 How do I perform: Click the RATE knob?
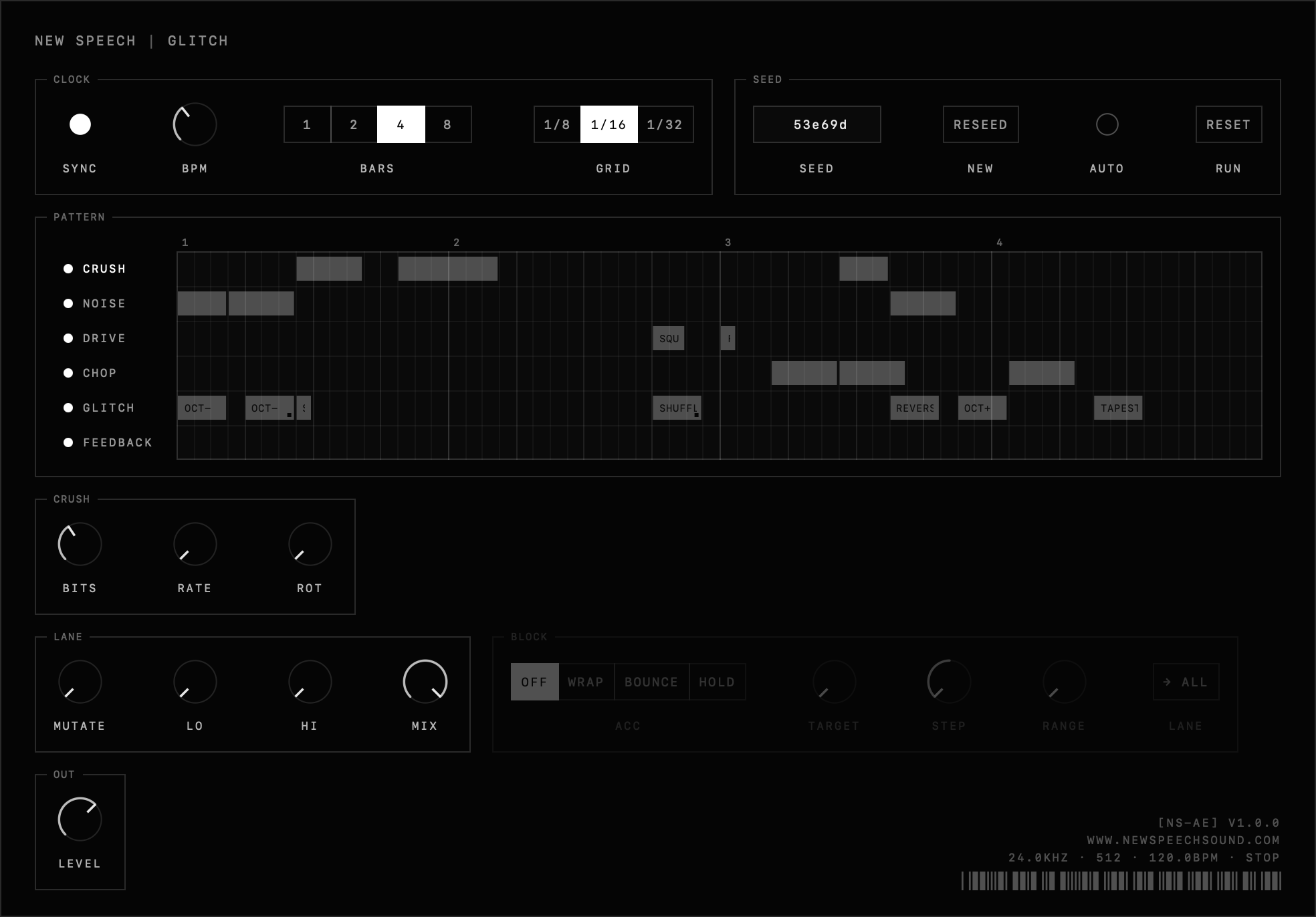[195, 544]
